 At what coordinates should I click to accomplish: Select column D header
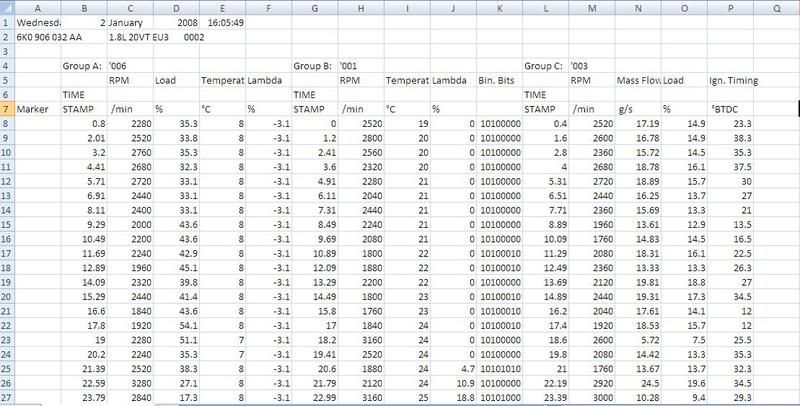tap(177, 9)
